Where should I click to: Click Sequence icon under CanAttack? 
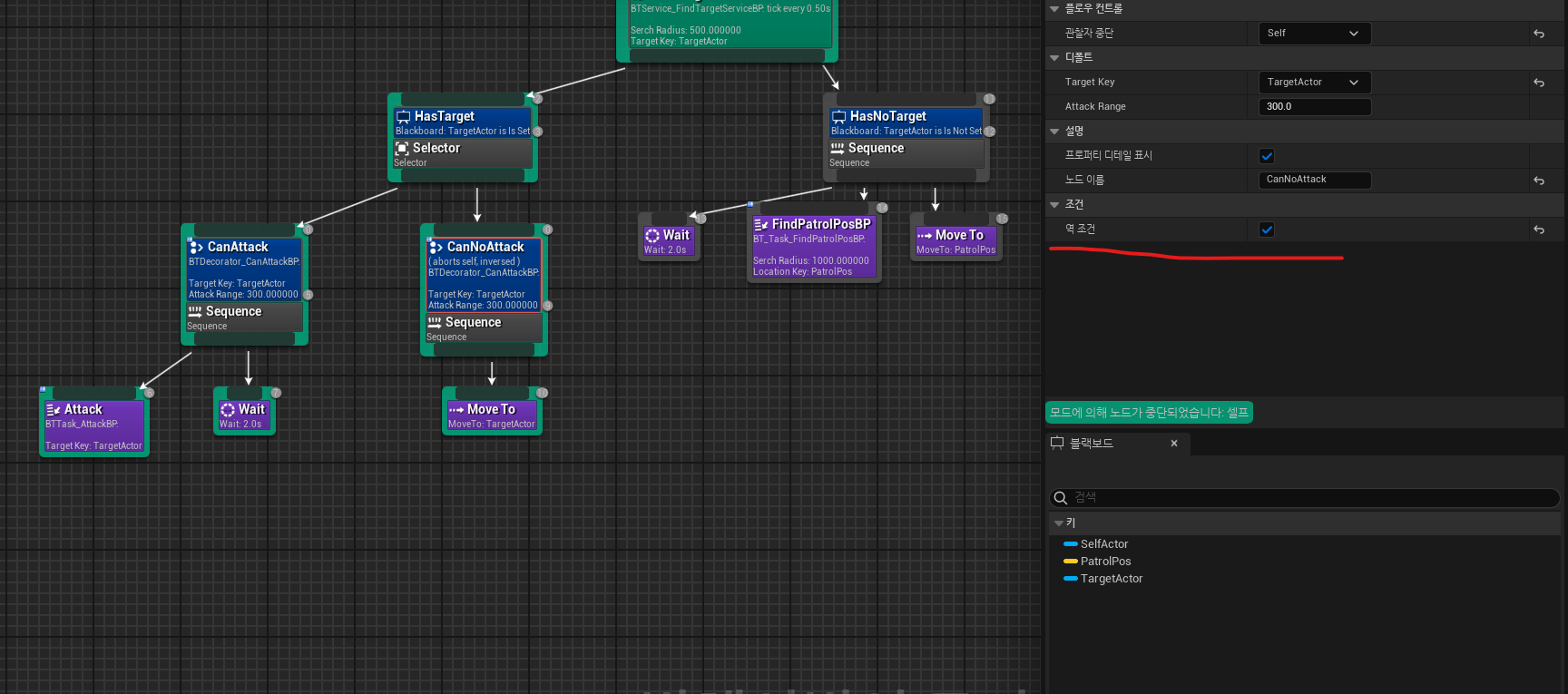(x=195, y=311)
